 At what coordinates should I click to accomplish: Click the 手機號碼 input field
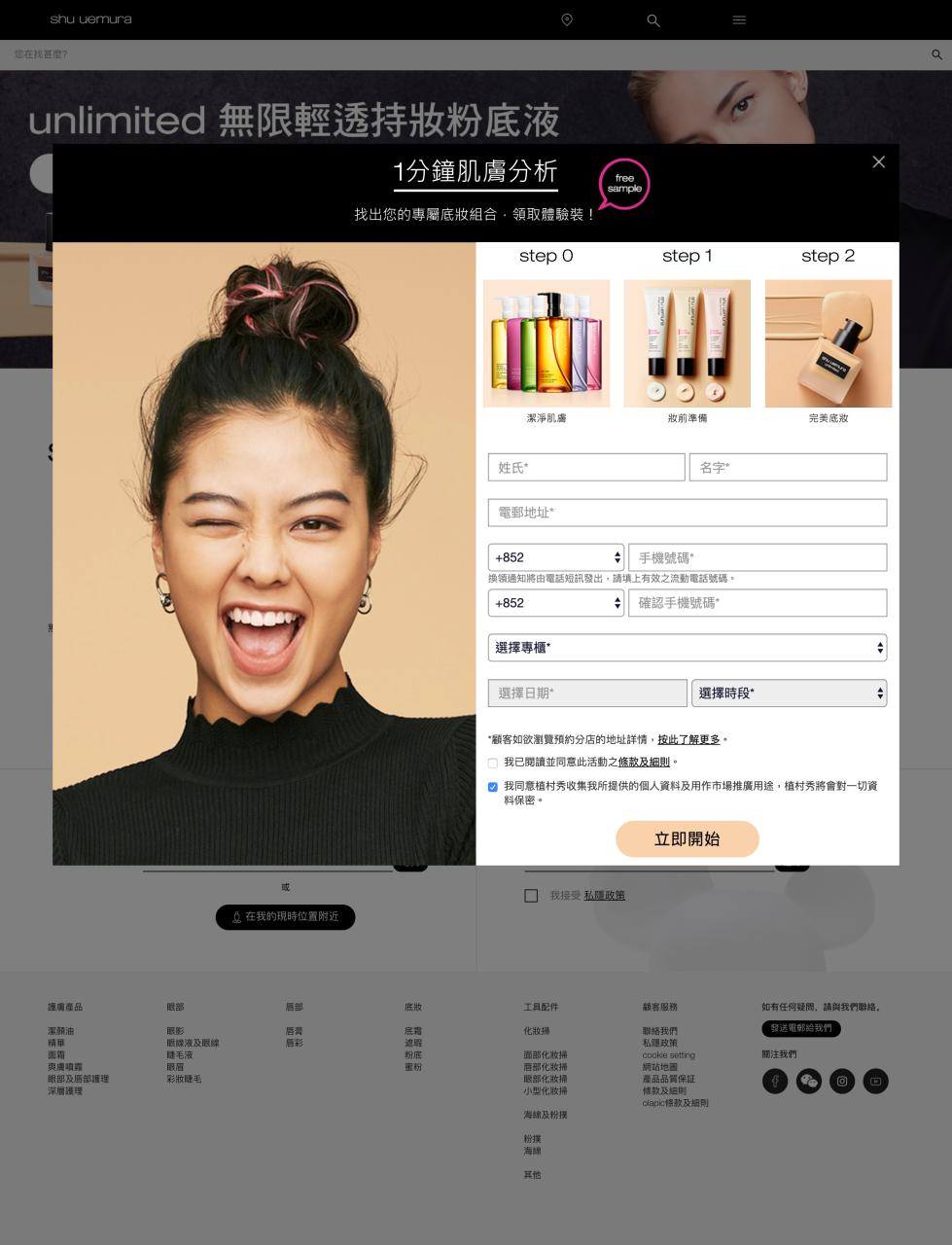click(x=758, y=557)
